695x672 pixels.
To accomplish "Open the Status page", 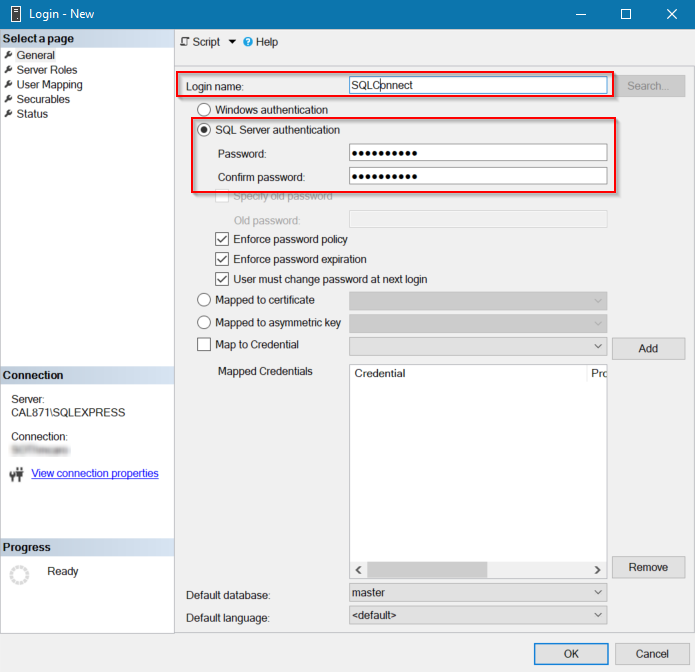I will pos(32,113).
